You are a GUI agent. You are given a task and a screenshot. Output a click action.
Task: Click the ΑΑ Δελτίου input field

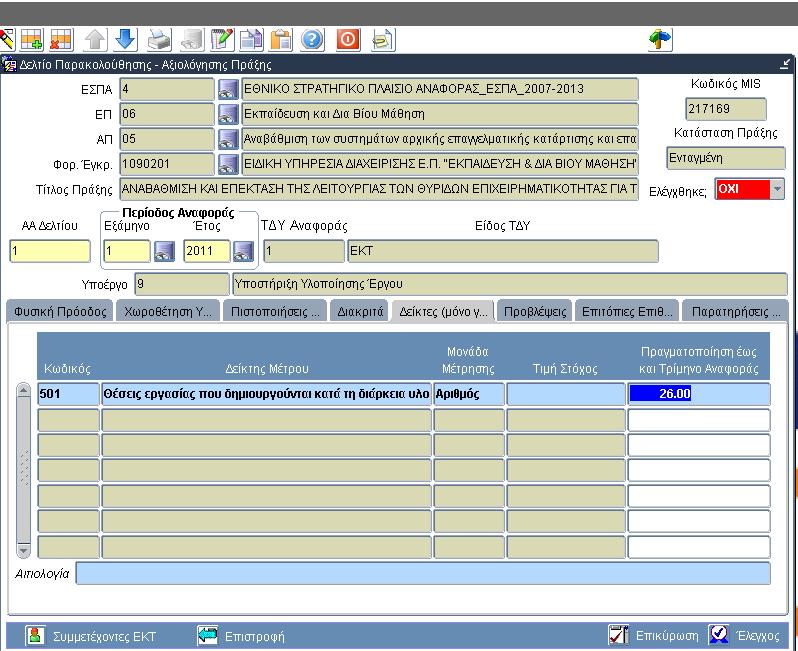(50, 251)
